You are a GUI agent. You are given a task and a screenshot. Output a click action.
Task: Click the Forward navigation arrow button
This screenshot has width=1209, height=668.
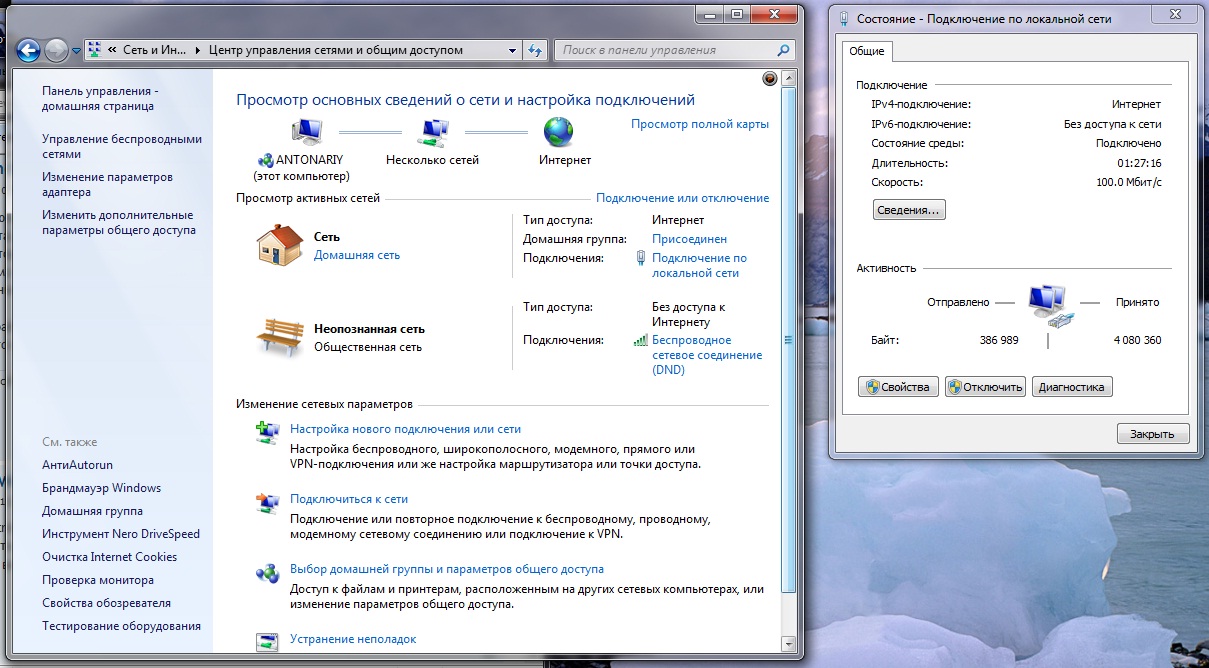click(x=57, y=49)
